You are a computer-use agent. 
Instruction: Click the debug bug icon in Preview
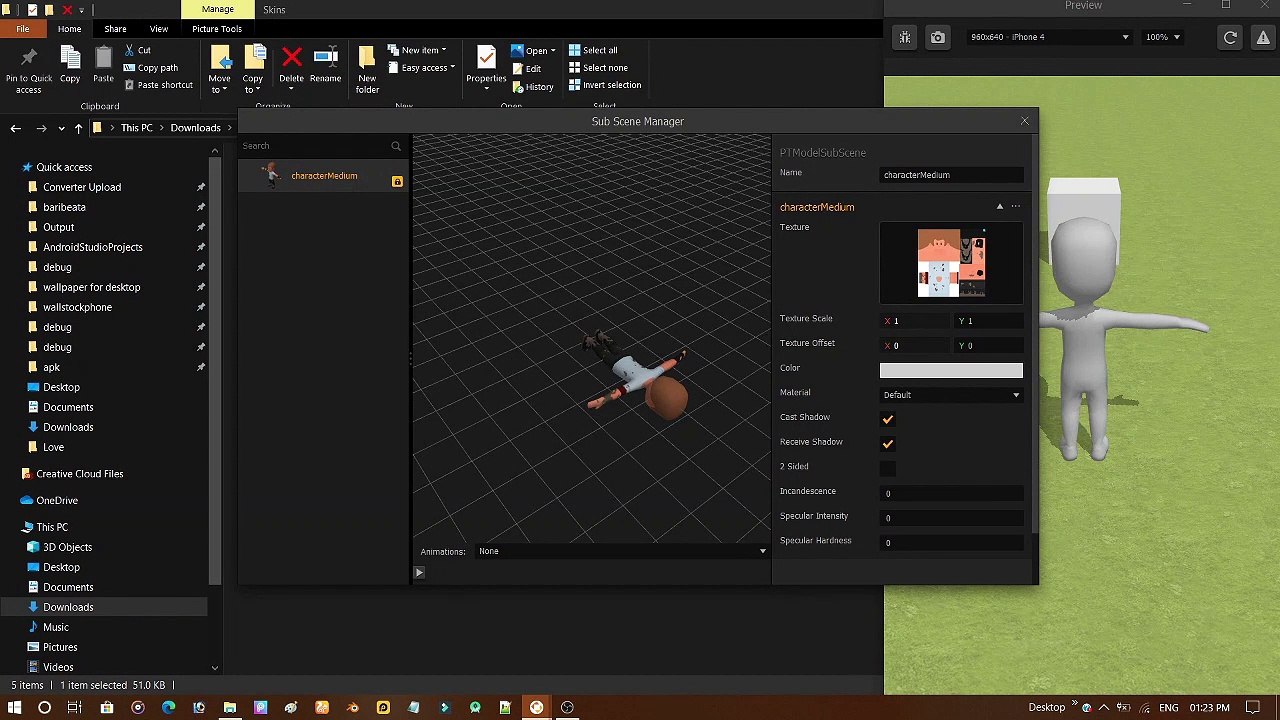tap(904, 37)
